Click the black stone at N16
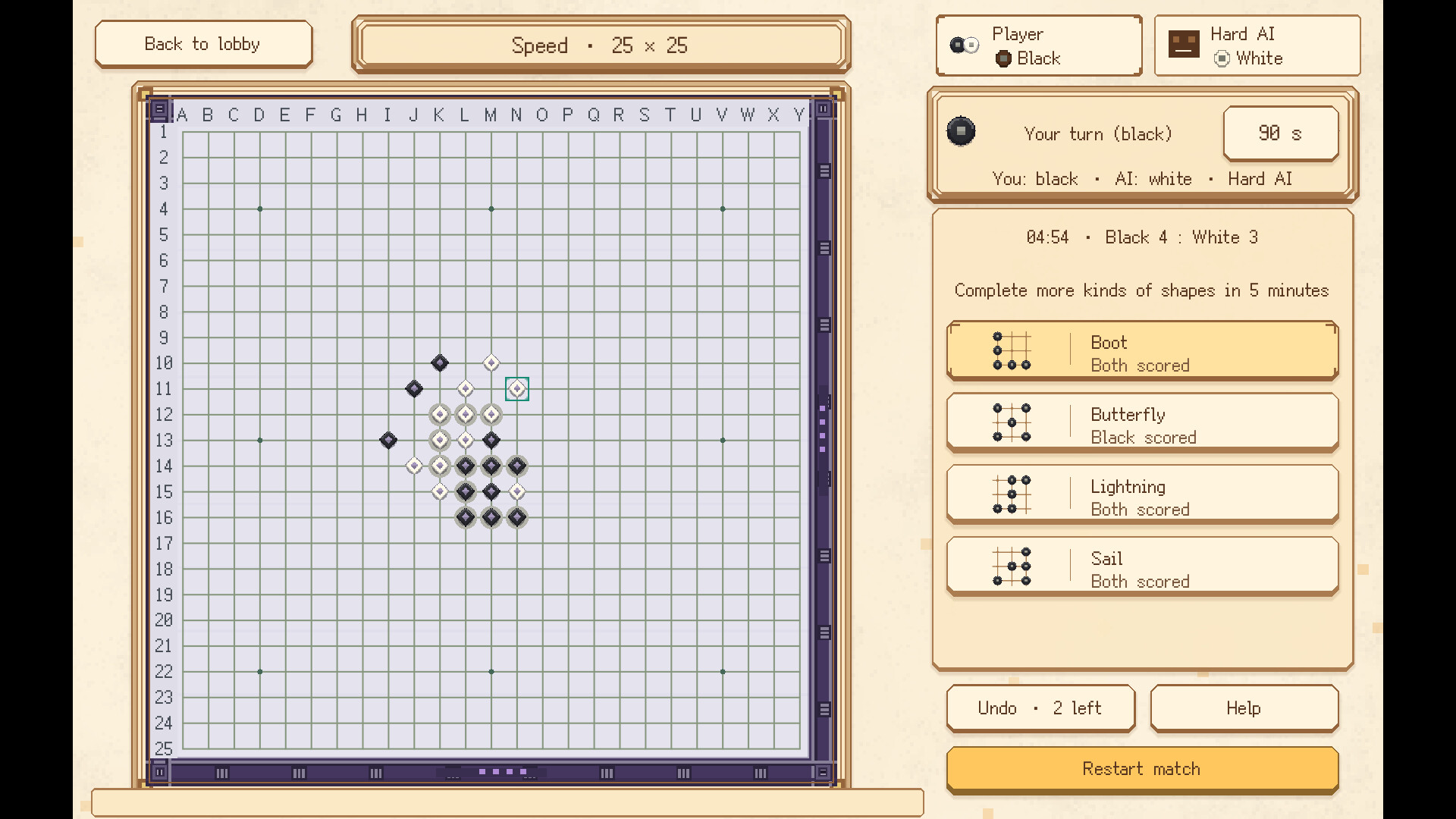This screenshot has width=1456, height=819. (x=517, y=518)
